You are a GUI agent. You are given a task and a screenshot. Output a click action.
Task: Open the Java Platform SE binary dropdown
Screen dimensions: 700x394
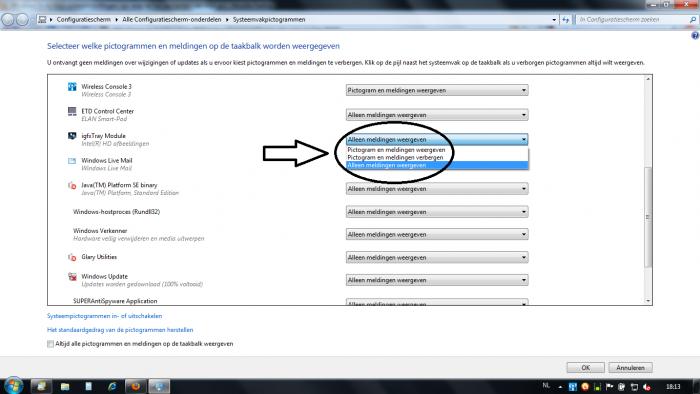tap(437, 189)
